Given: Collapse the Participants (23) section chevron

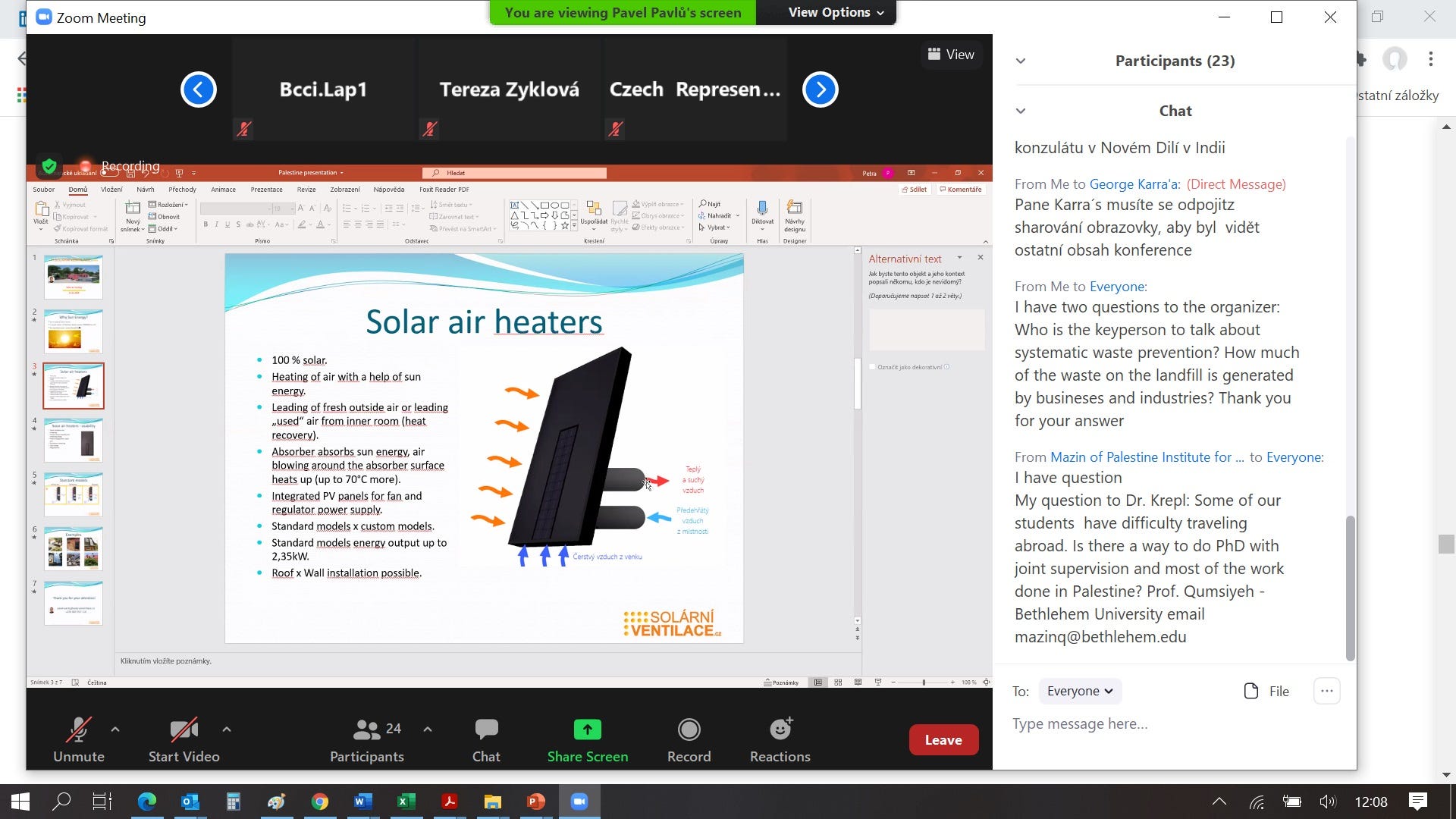Looking at the screenshot, I should click(x=1021, y=61).
